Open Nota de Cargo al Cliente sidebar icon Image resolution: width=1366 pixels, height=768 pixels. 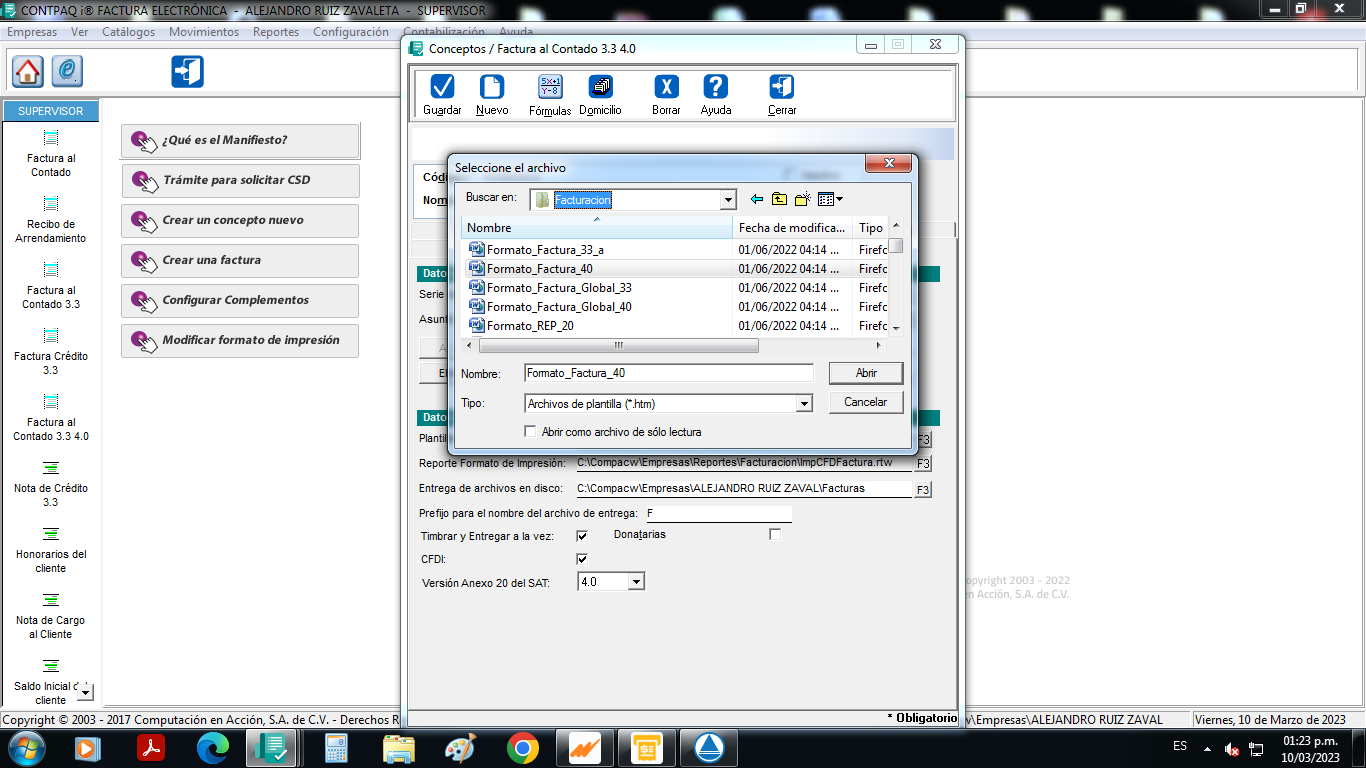[x=51, y=600]
